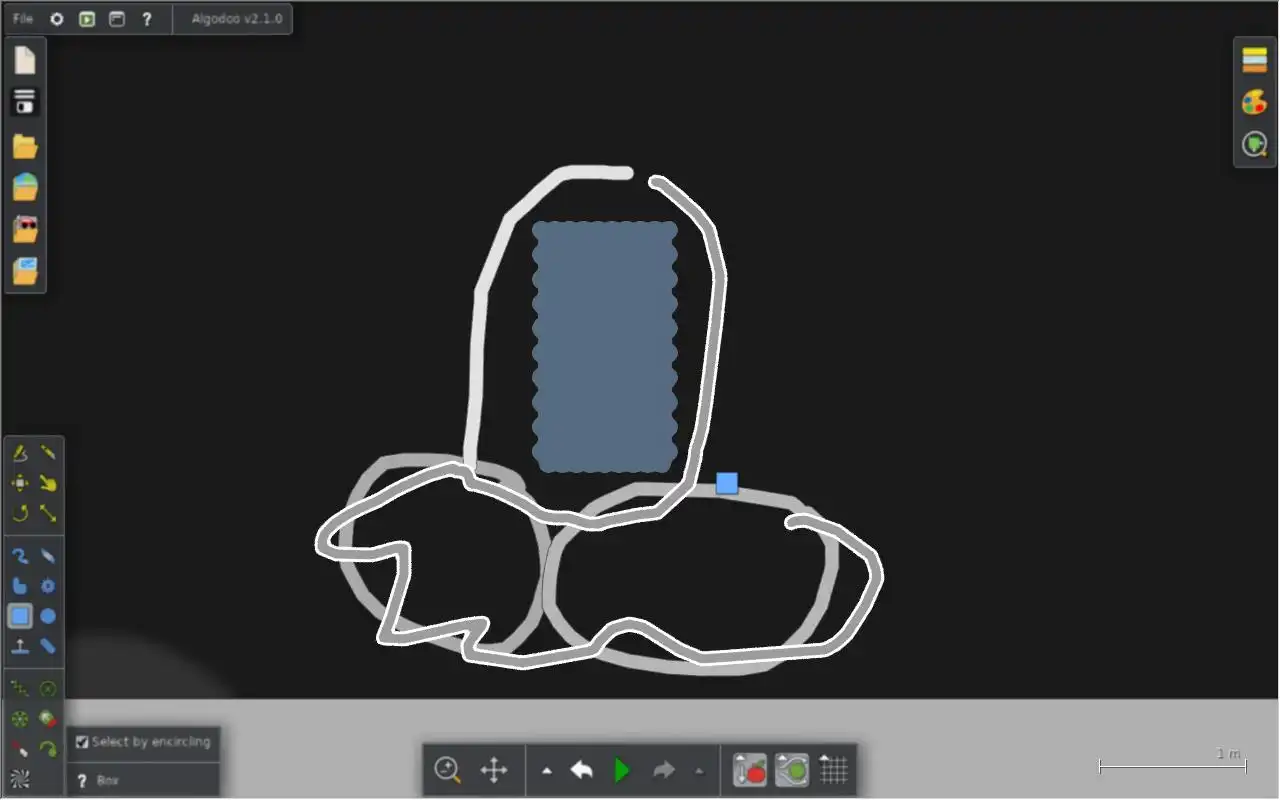
Task: Expand the undo history arrow
Action: [546, 771]
